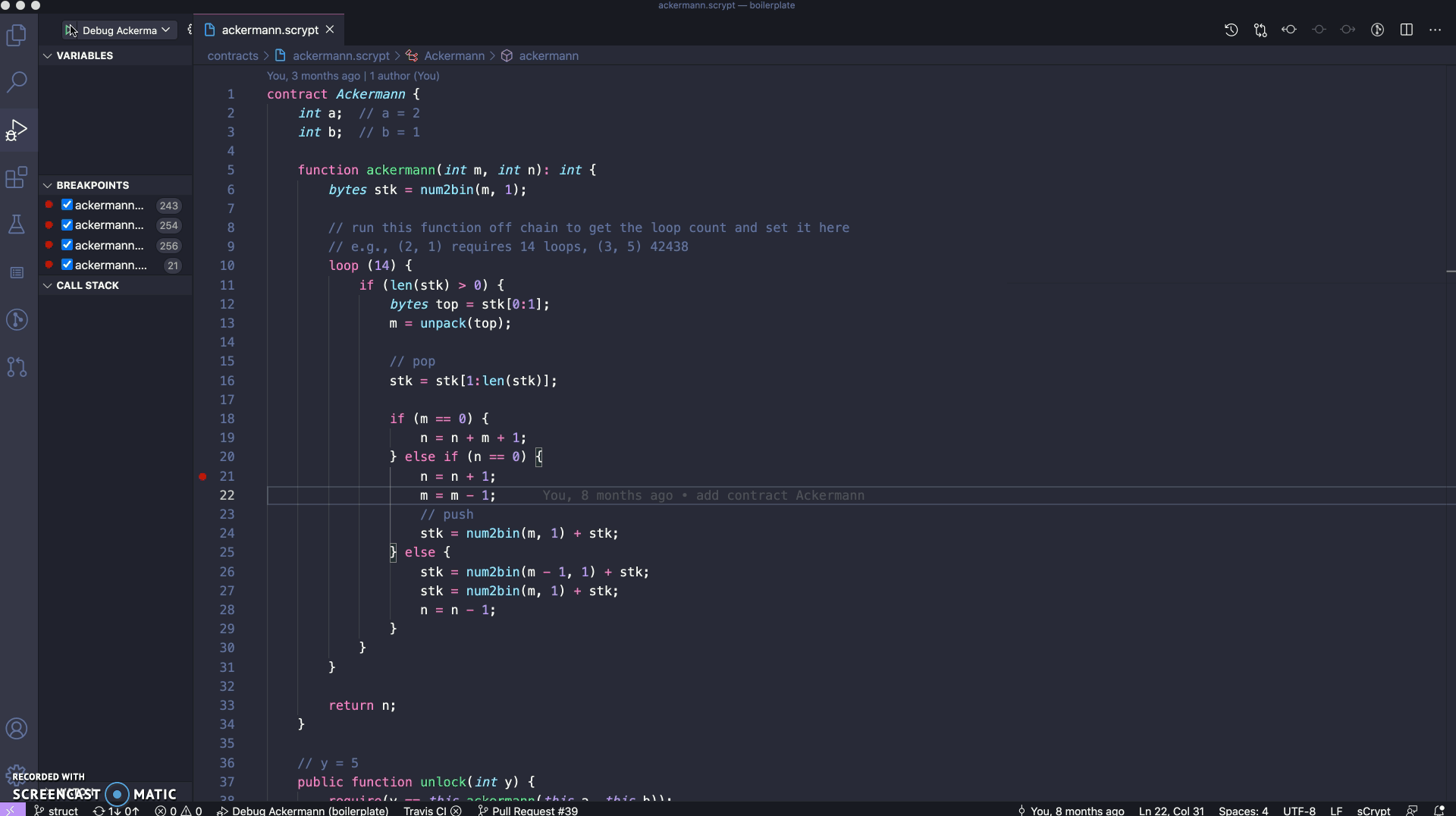This screenshot has height=816, width=1456.
Task: Open notifications bell in status bar
Action: pyautogui.click(x=1439, y=811)
